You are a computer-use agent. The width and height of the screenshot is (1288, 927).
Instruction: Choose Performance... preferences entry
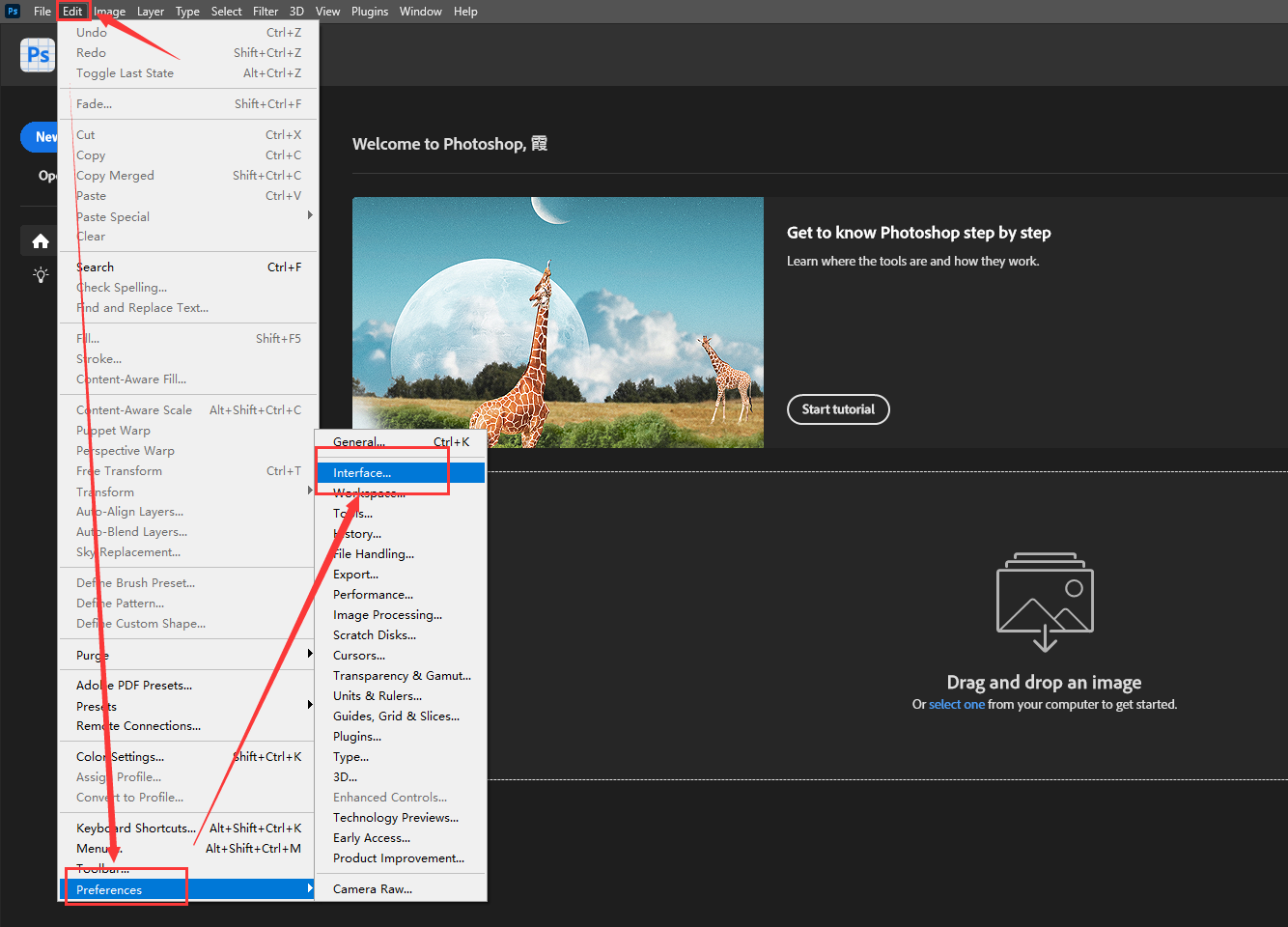(402, 595)
